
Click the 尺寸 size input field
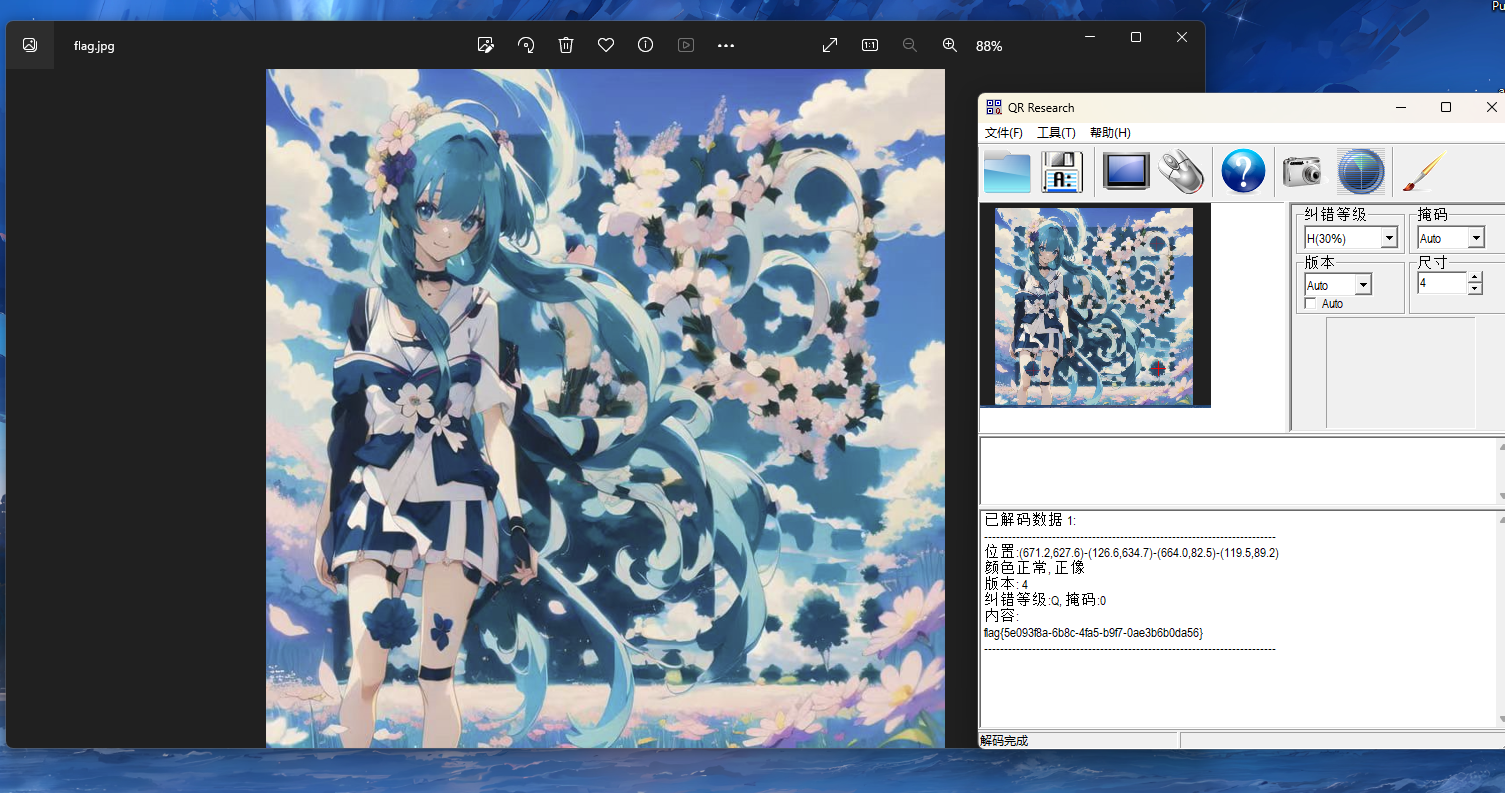coord(1442,283)
